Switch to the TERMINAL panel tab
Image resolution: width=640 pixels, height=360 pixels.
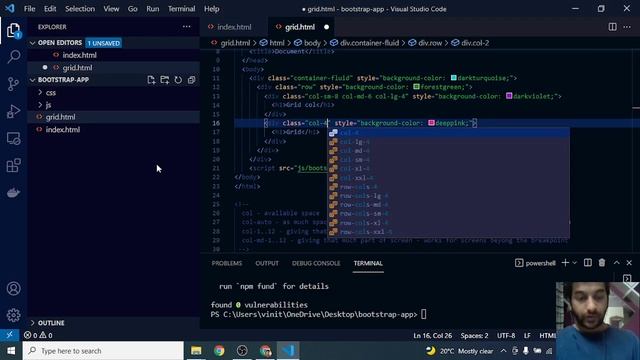[368, 263]
